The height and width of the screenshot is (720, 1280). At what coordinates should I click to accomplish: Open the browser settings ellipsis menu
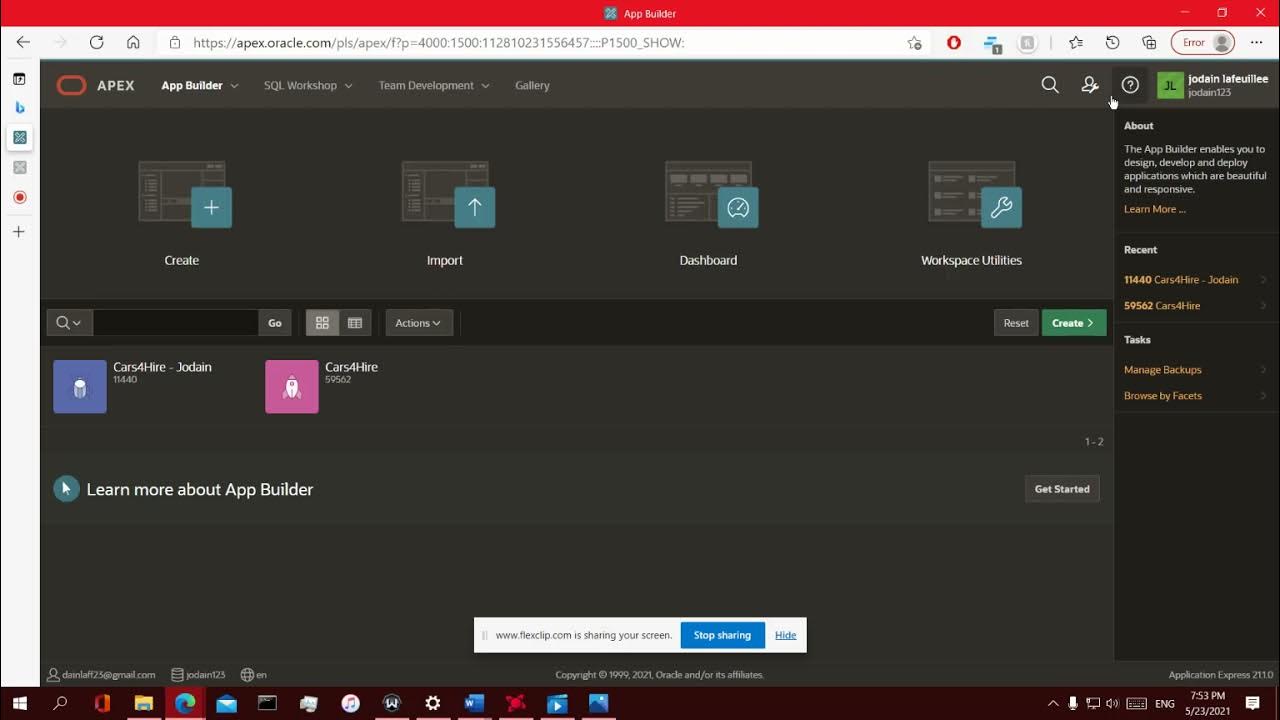point(1256,43)
